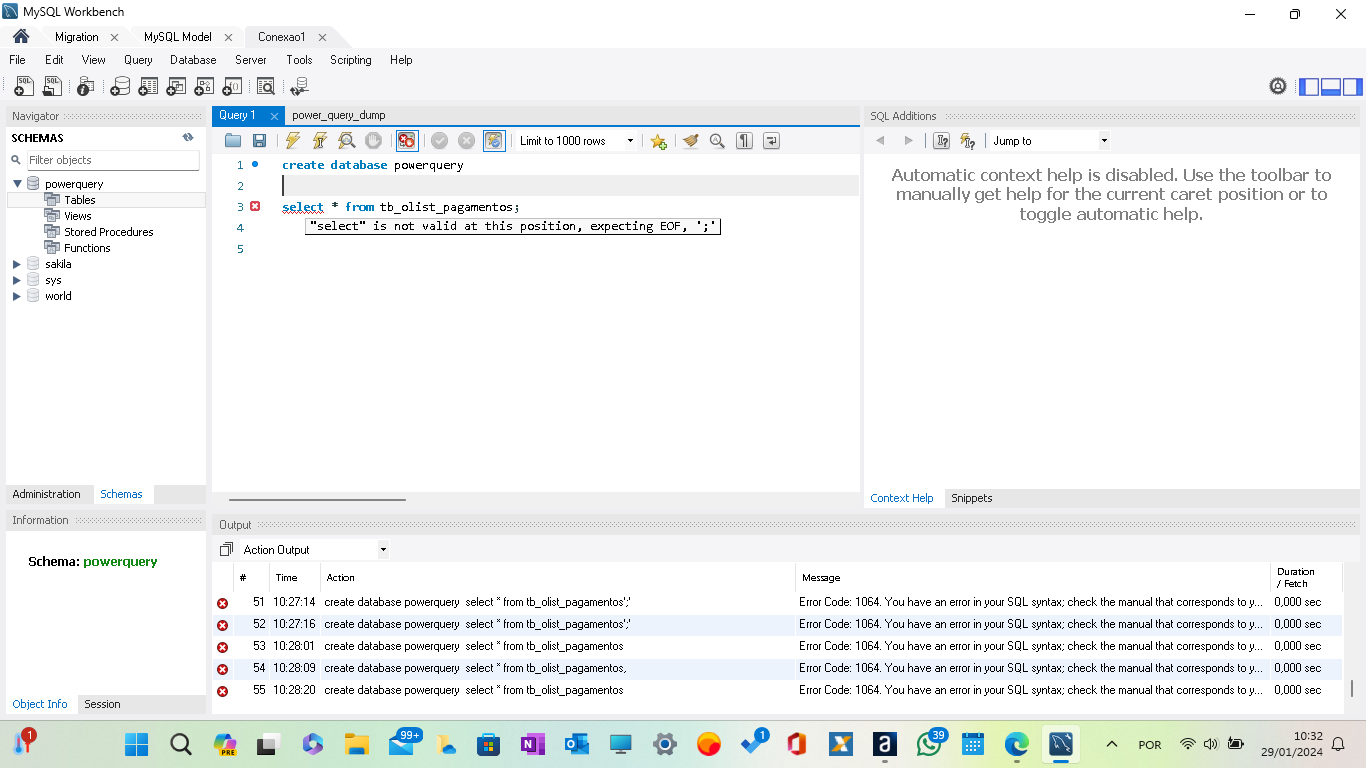Toggle bottom output panel visibility

click(x=1331, y=87)
